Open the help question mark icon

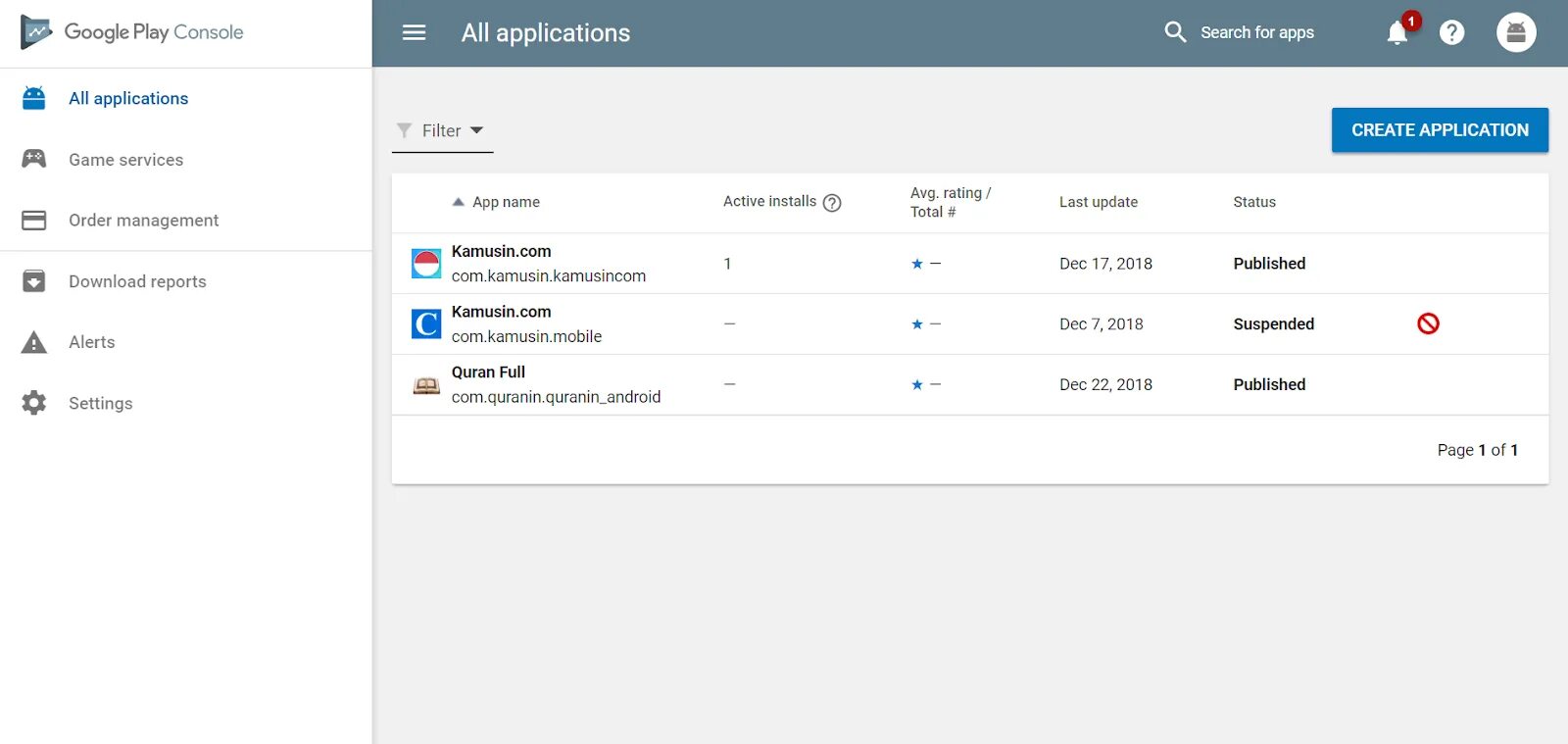click(x=1451, y=32)
